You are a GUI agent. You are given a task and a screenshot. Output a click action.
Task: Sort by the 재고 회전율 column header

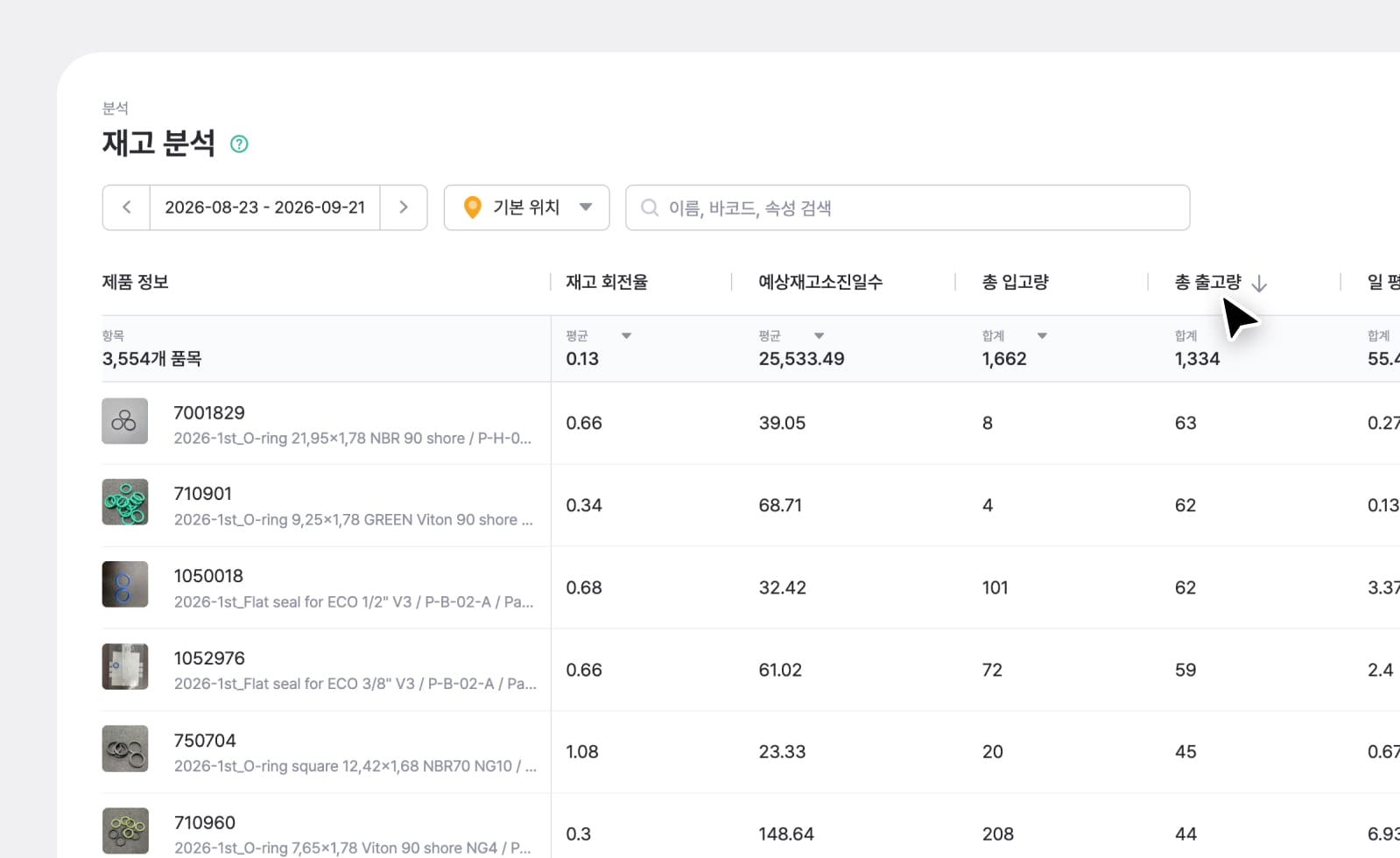click(x=607, y=282)
